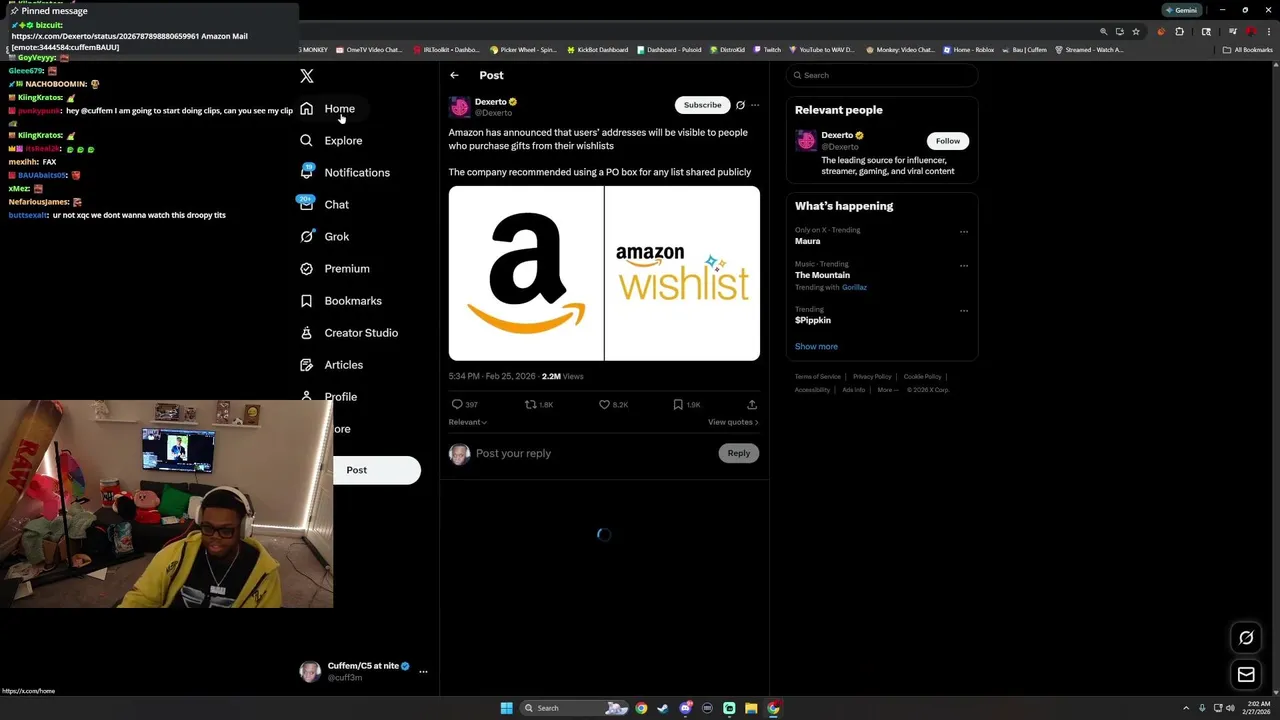Open the Home tab in sidebar
Screen dimensions: 1280x720
click(x=327, y=108)
